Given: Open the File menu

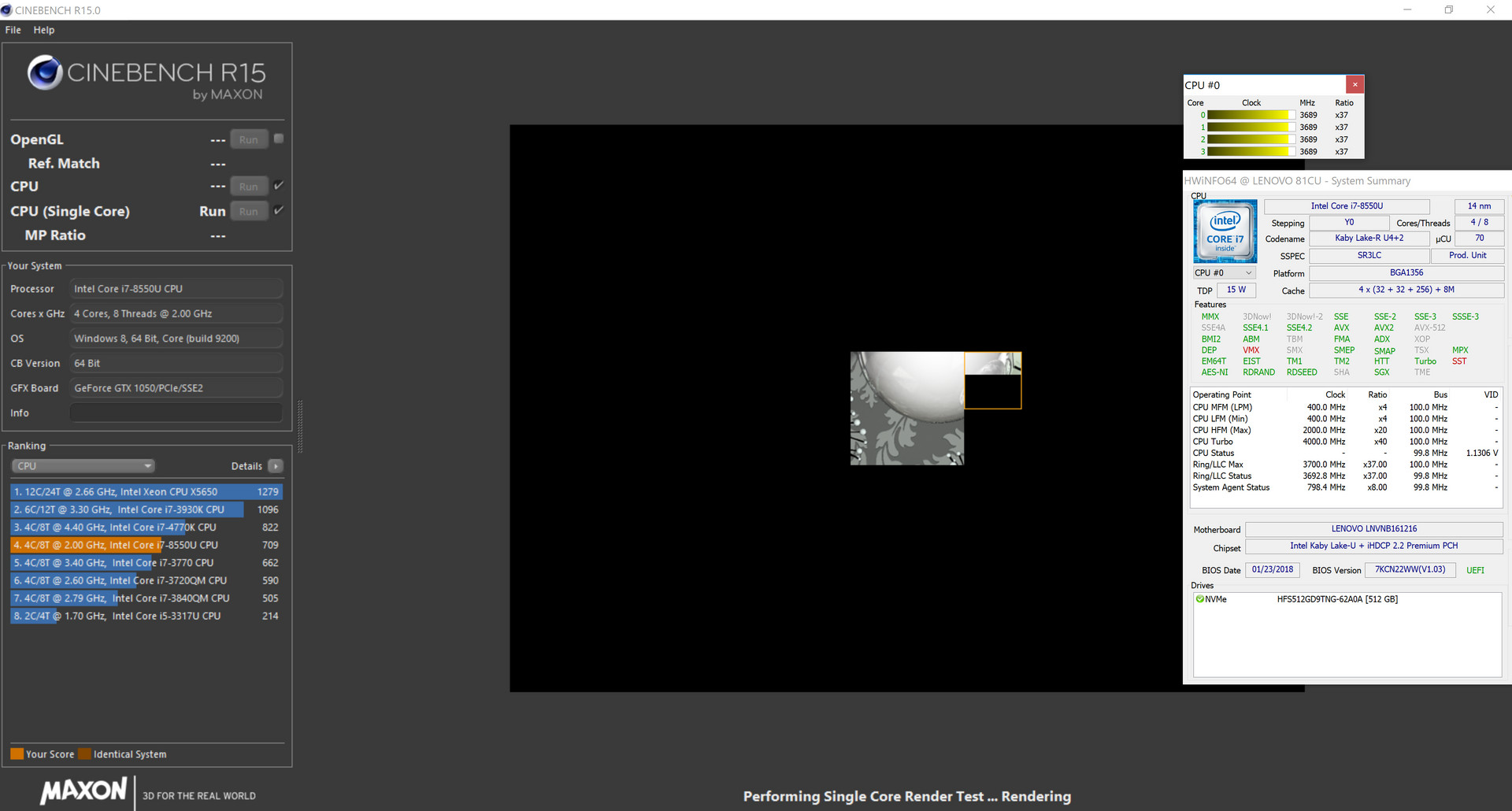Looking at the screenshot, I should tap(13, 30).
